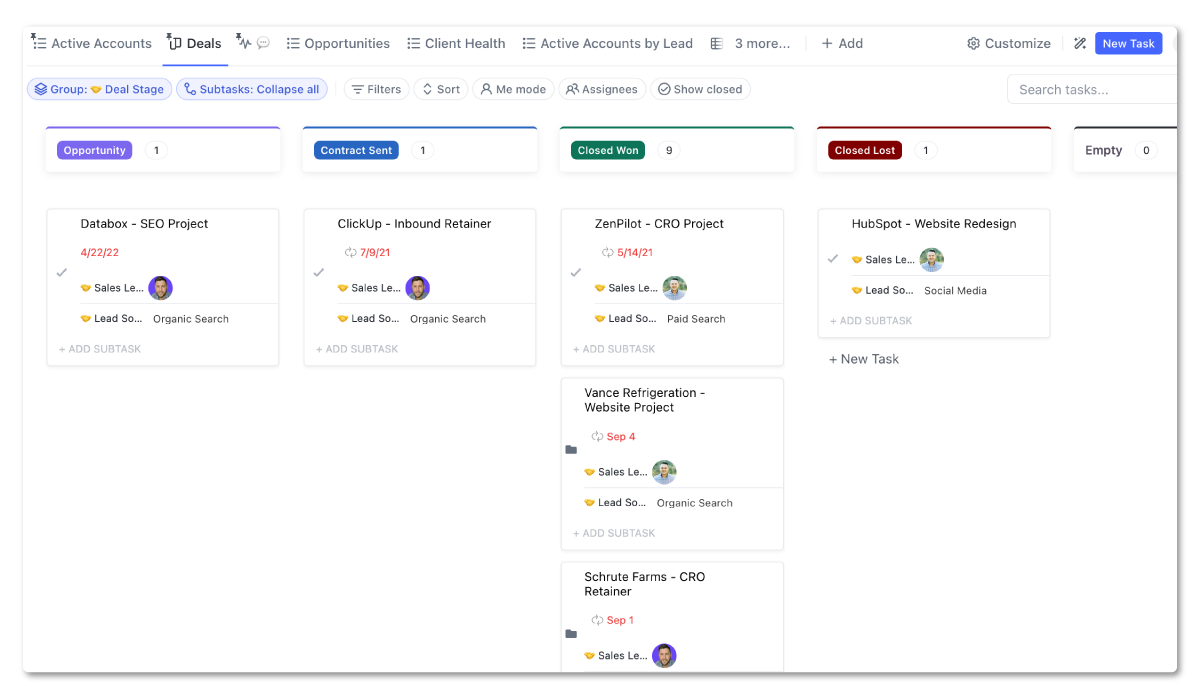The width and height of the screenshot is (1200, 700).
Task: Click the folder icon on Vance Refrigeration card
Action: coord(571,450)
